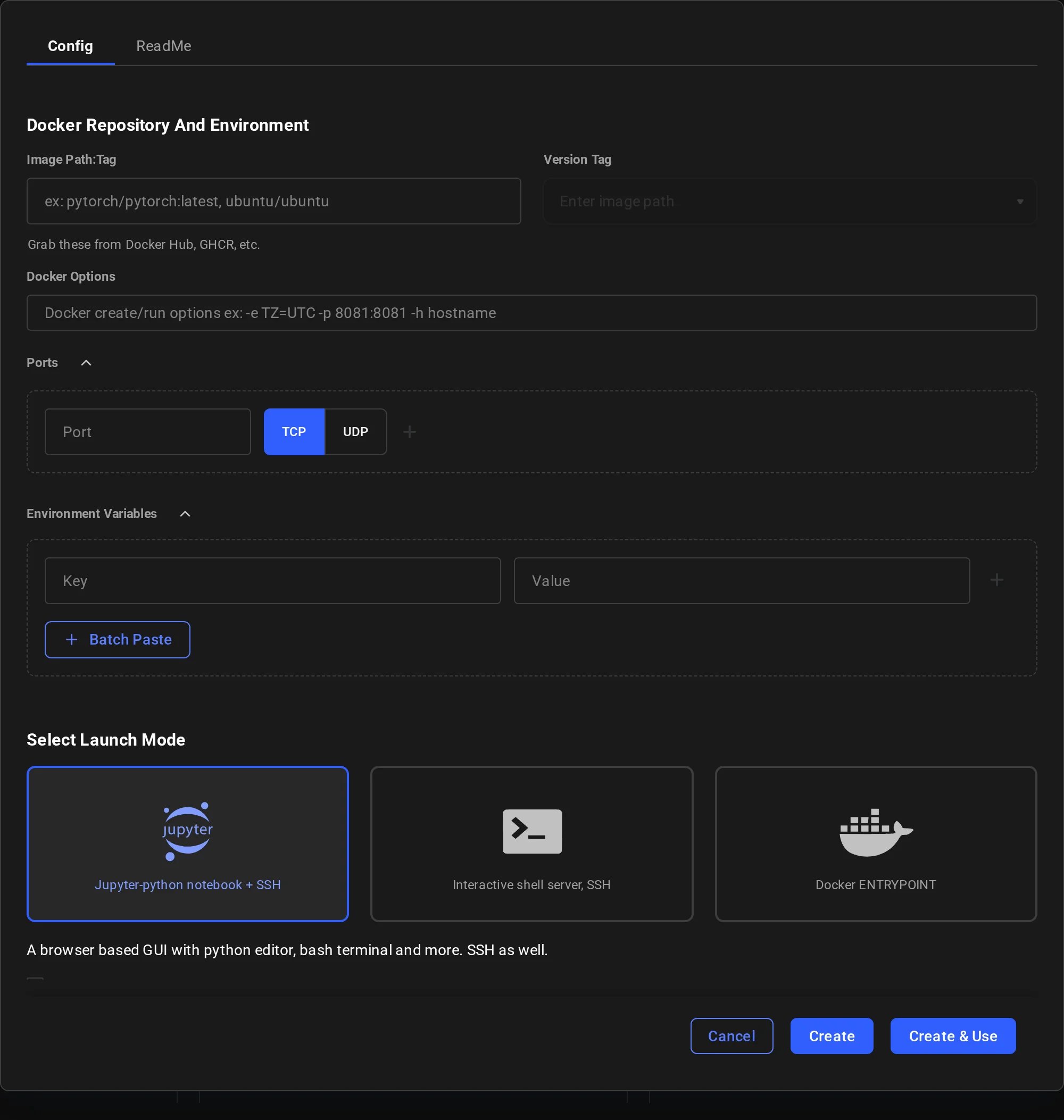Click the environment variable Value field
1064x1120 pixels.
741,581
